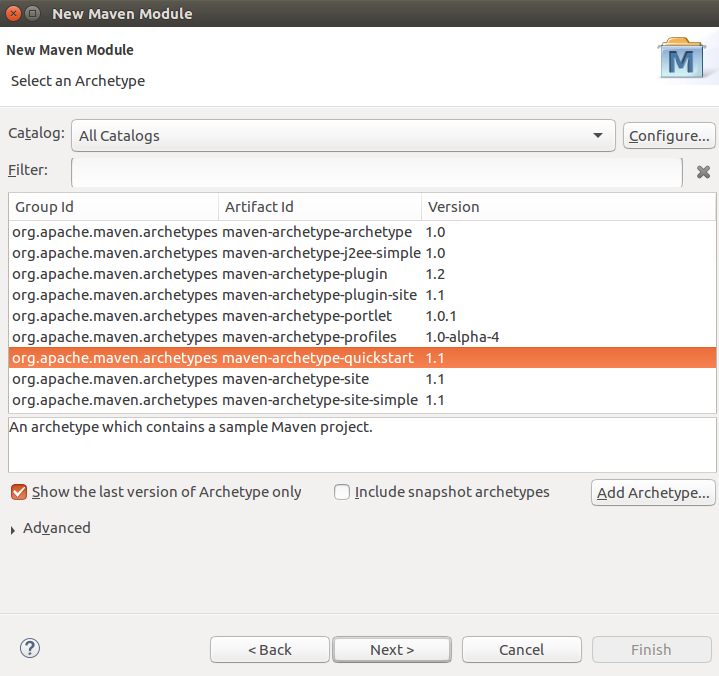Focus the Filter text field
This screenshot has width=719, height=676.
pos(377,172)
